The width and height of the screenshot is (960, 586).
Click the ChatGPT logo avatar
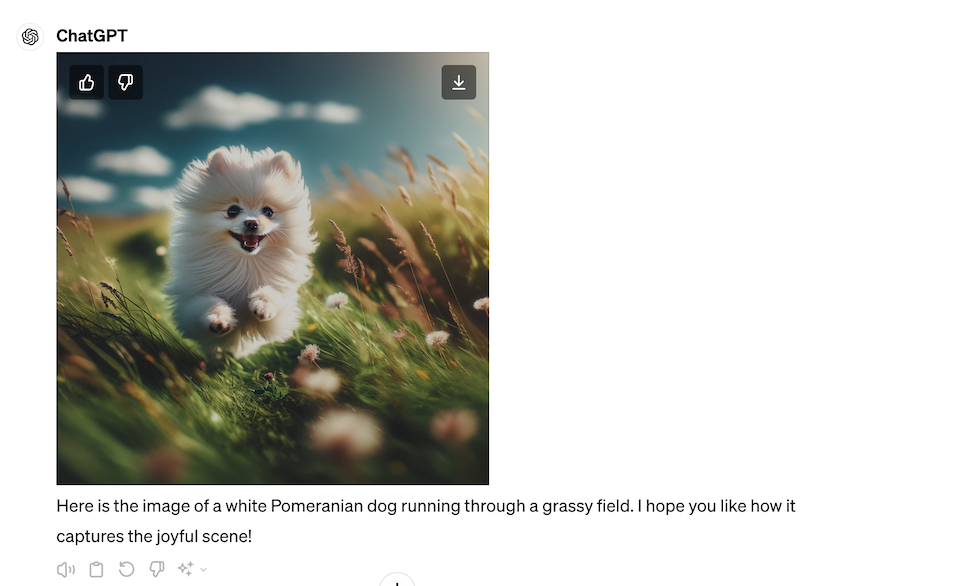[x=30, y=37]
